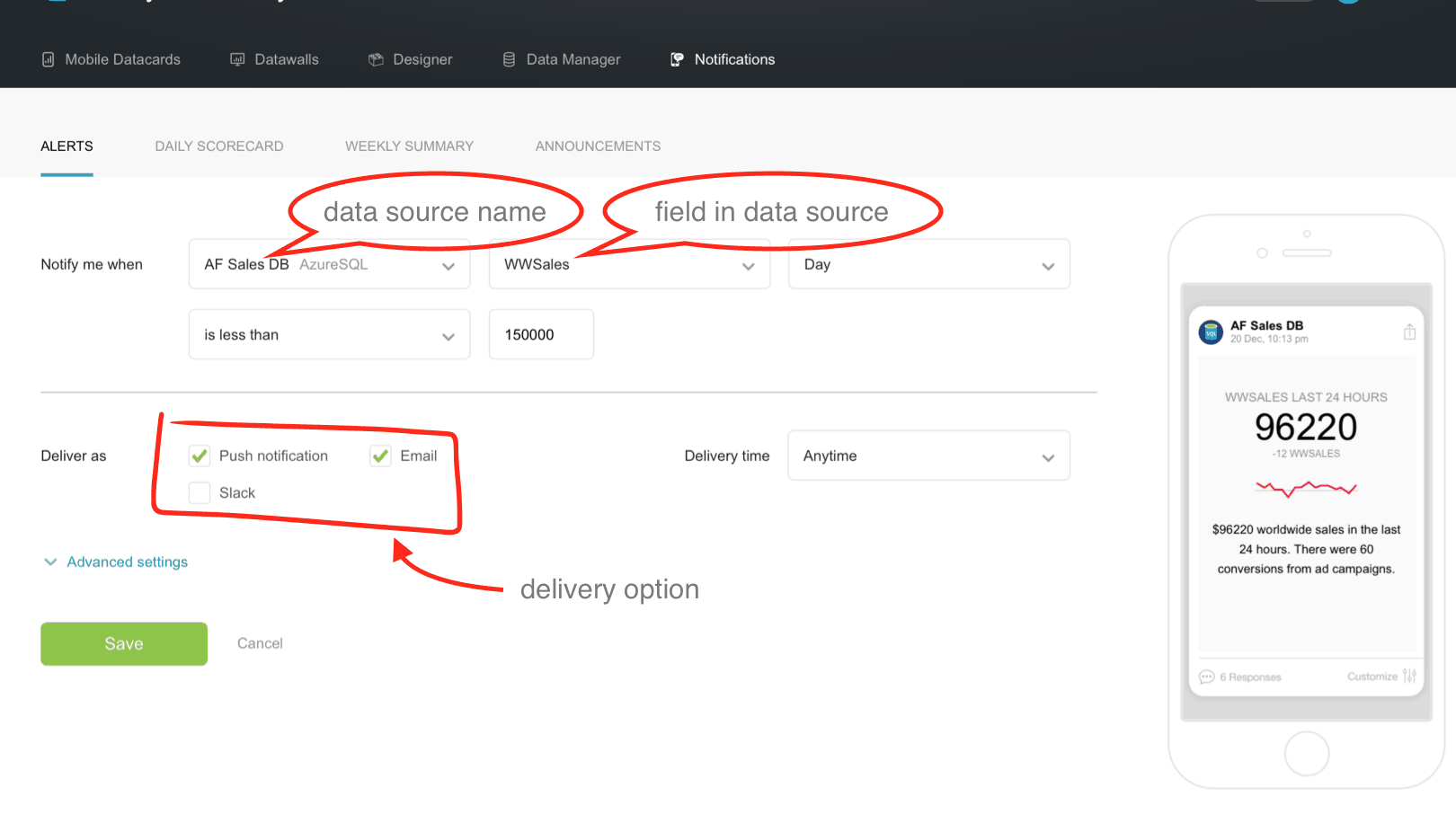Tap the responses speech bubble icon
Image resolution: width=1456 pixels, height=823 pixels.
1206,677
